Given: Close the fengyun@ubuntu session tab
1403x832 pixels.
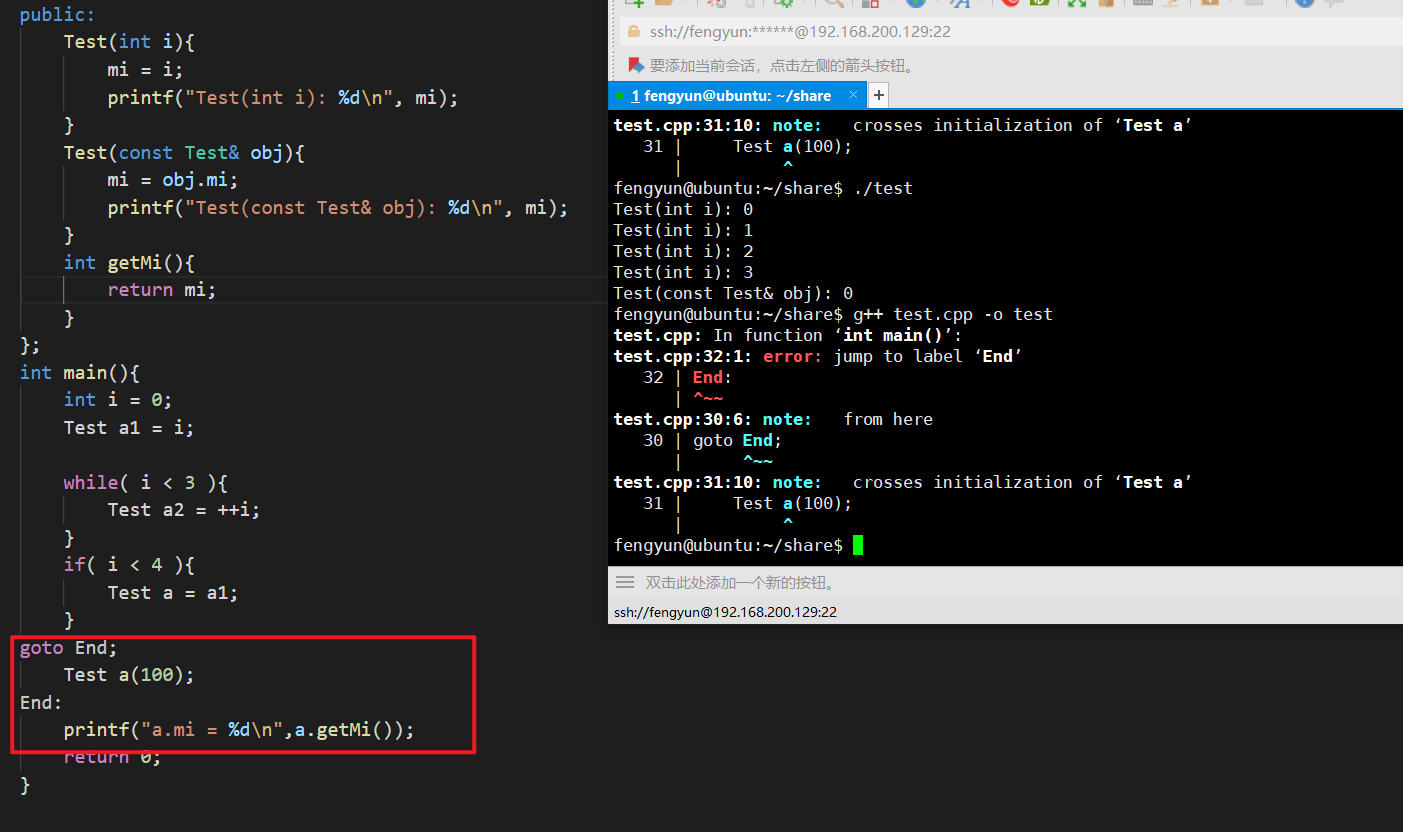Looking at the screenshot, I should pyautogui.click(x=853, y=96).
